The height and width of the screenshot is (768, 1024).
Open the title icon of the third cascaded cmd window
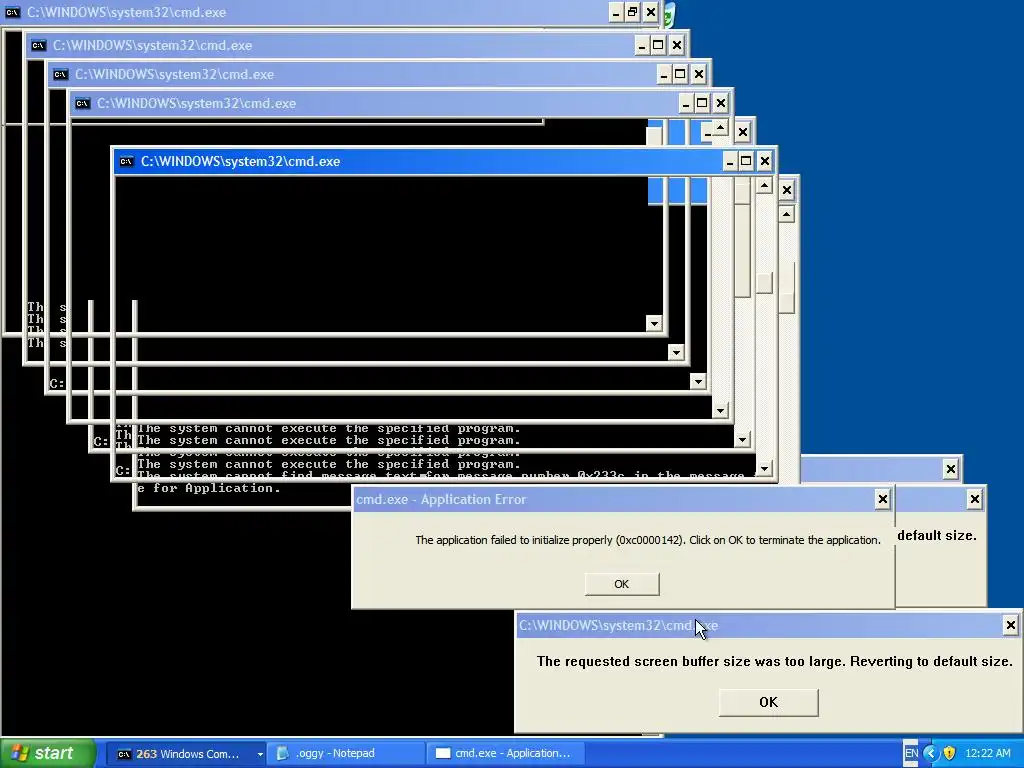(x=60, y=74)
